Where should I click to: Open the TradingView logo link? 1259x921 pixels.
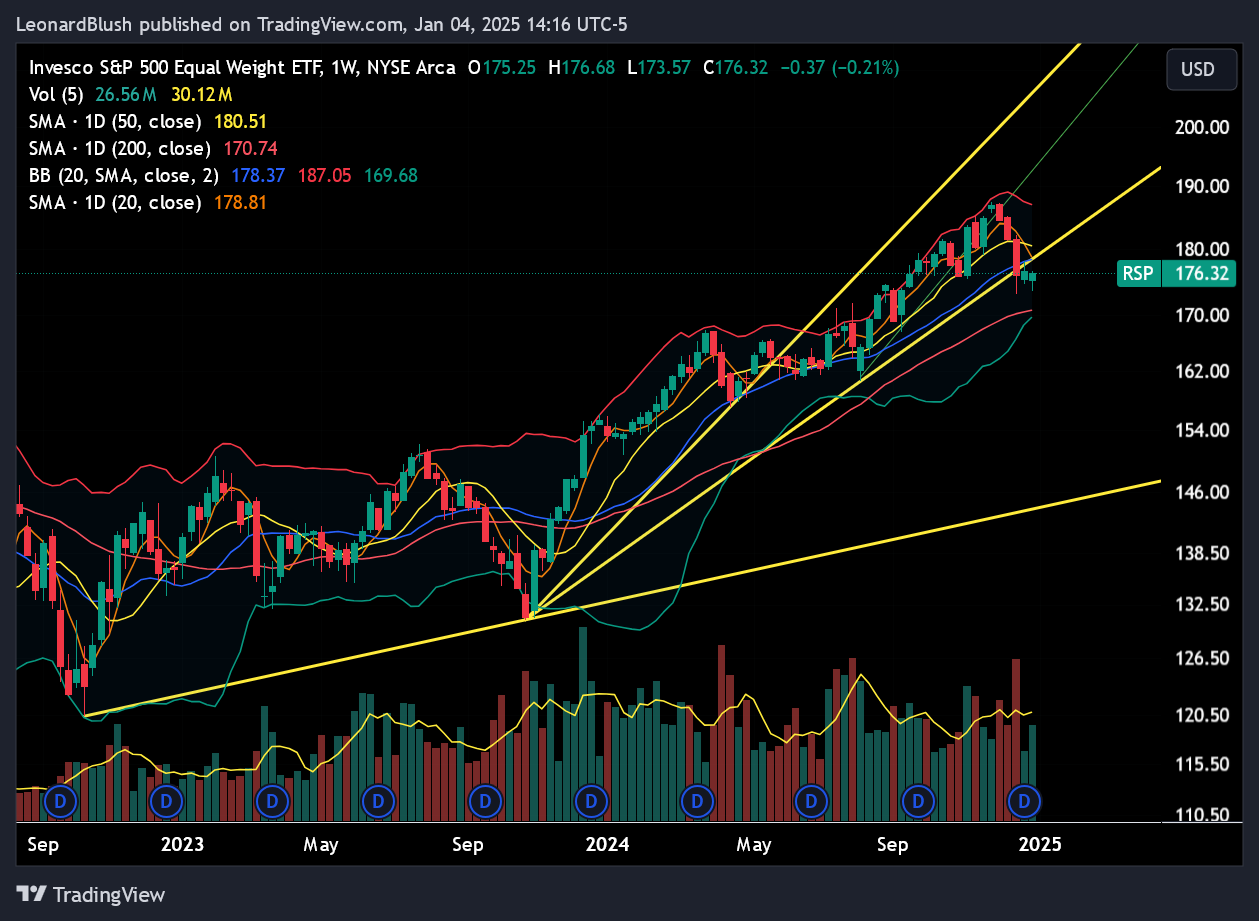(91, 894)
